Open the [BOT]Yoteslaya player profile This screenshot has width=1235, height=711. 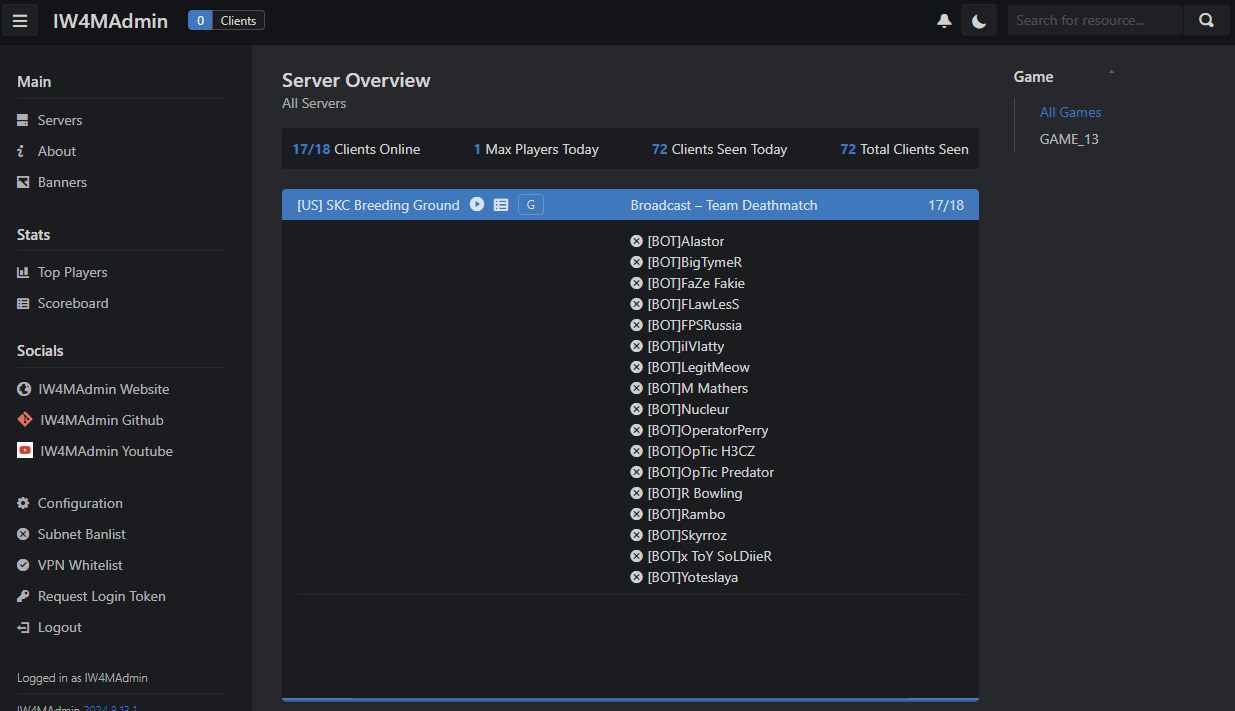tap(693, 577)
